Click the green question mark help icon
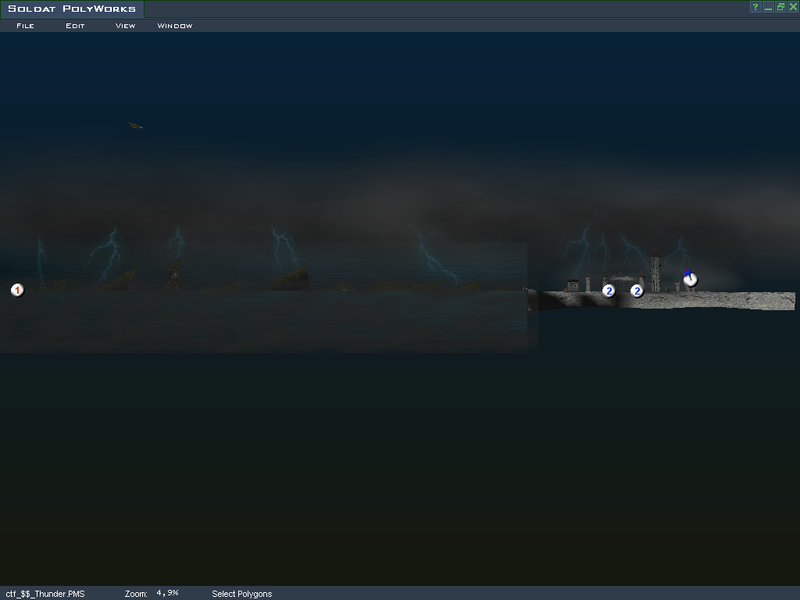 coord(755,7)
